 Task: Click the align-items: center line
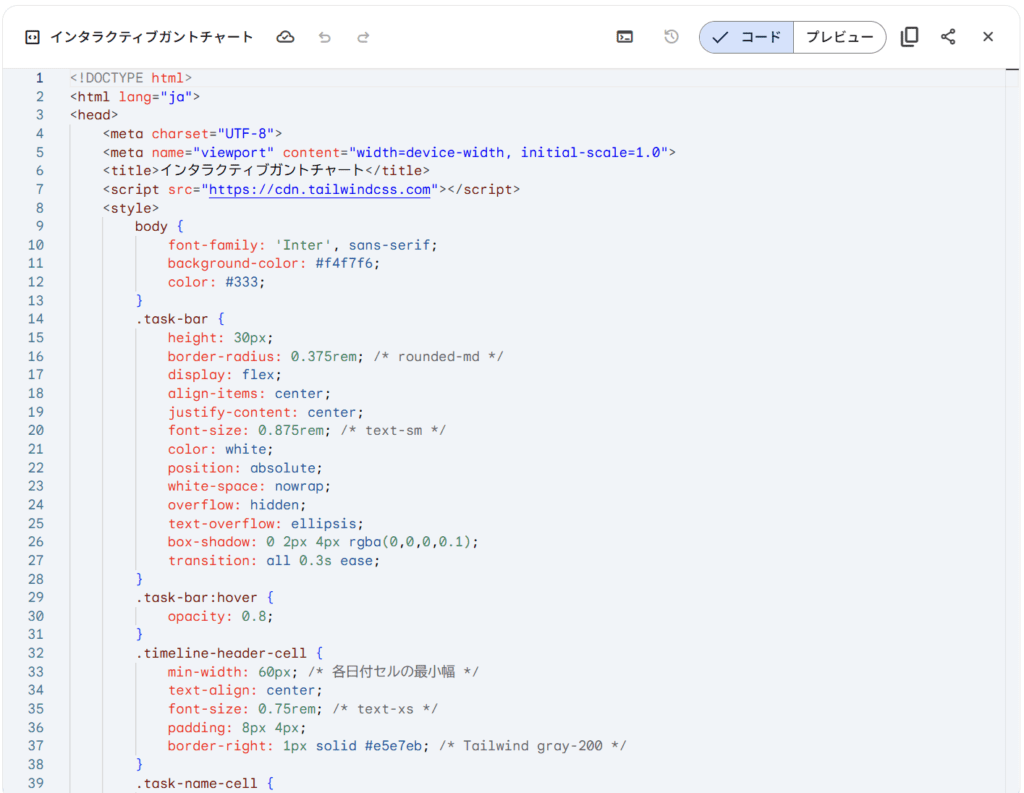[x=249, y=393]
